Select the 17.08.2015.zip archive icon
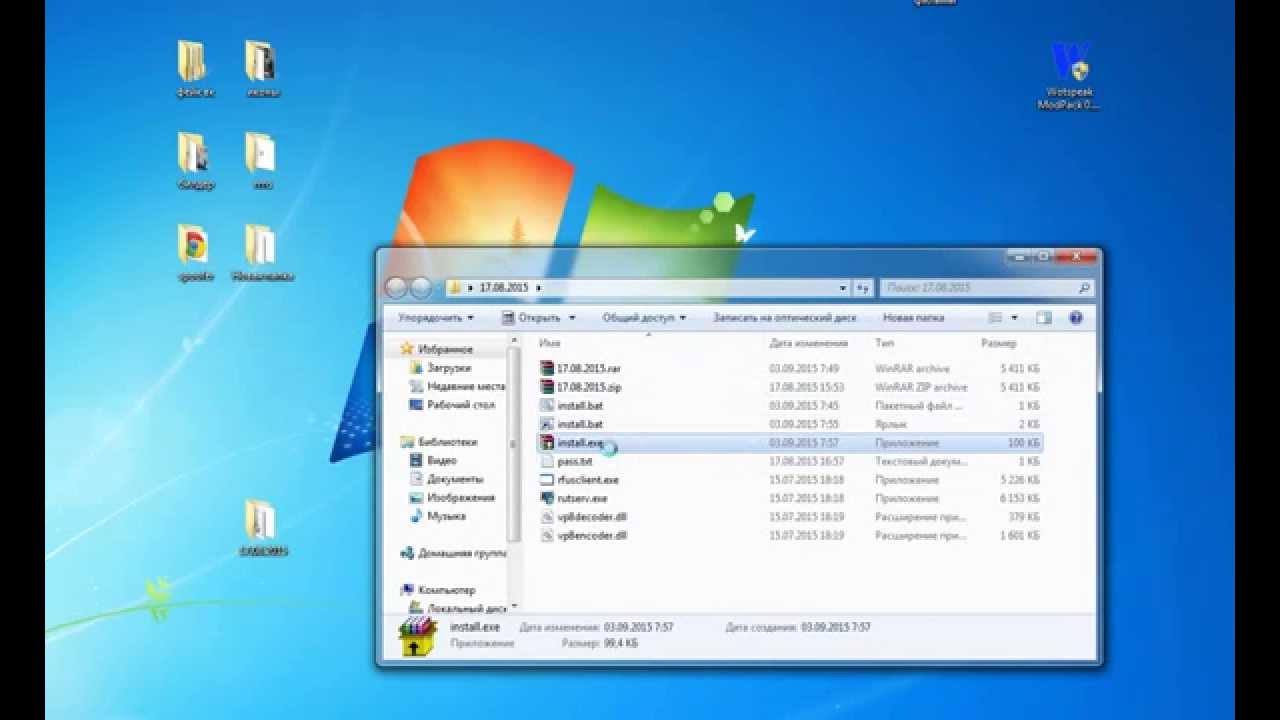 click(547, 387)
